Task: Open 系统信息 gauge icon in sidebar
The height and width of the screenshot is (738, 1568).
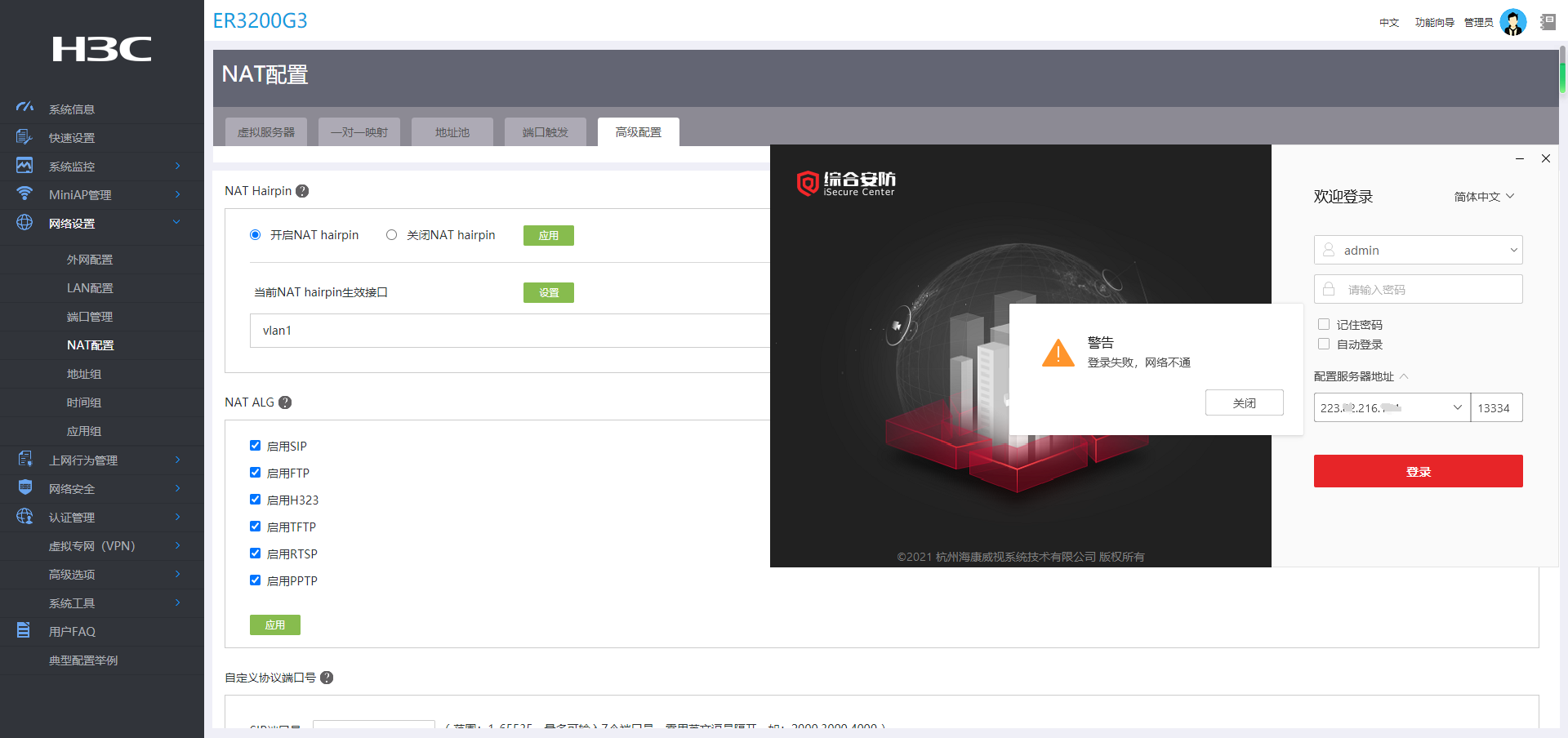Action: point(24,108)
